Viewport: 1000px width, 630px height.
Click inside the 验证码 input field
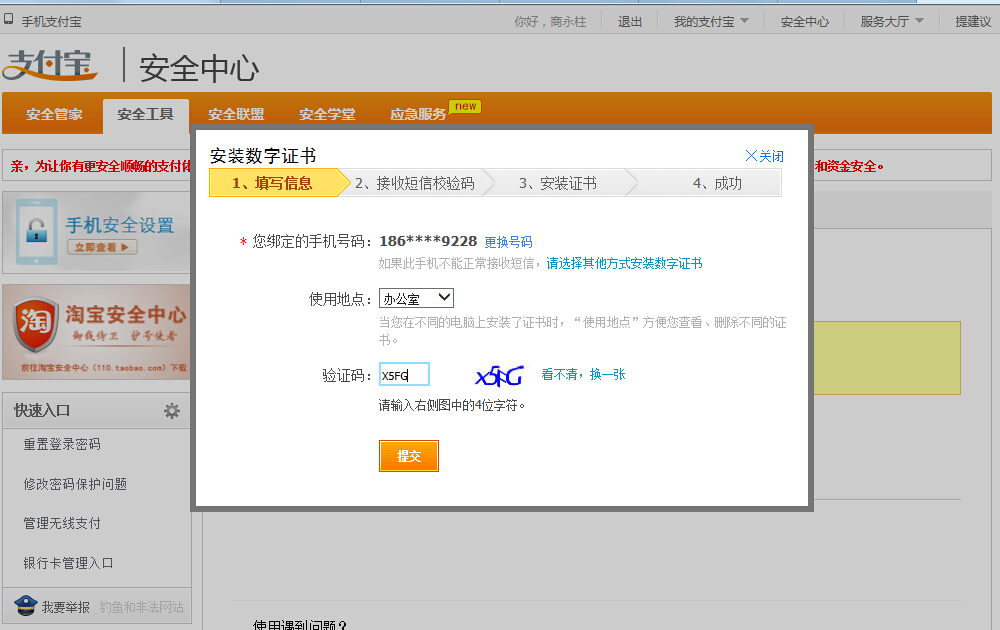pyautogui.click(x=404, y=372)
